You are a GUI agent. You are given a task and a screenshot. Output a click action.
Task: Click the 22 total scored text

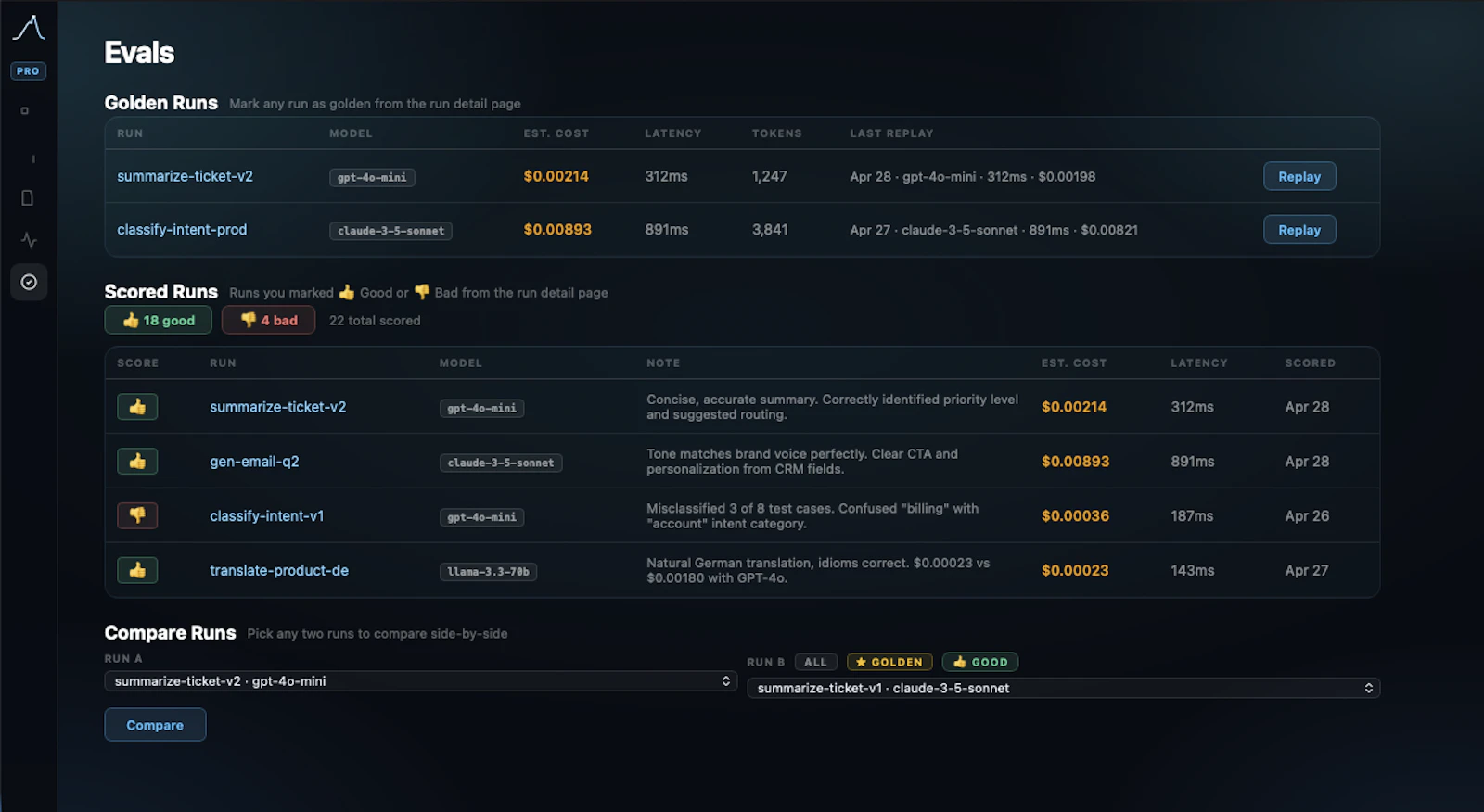point(375,321)
